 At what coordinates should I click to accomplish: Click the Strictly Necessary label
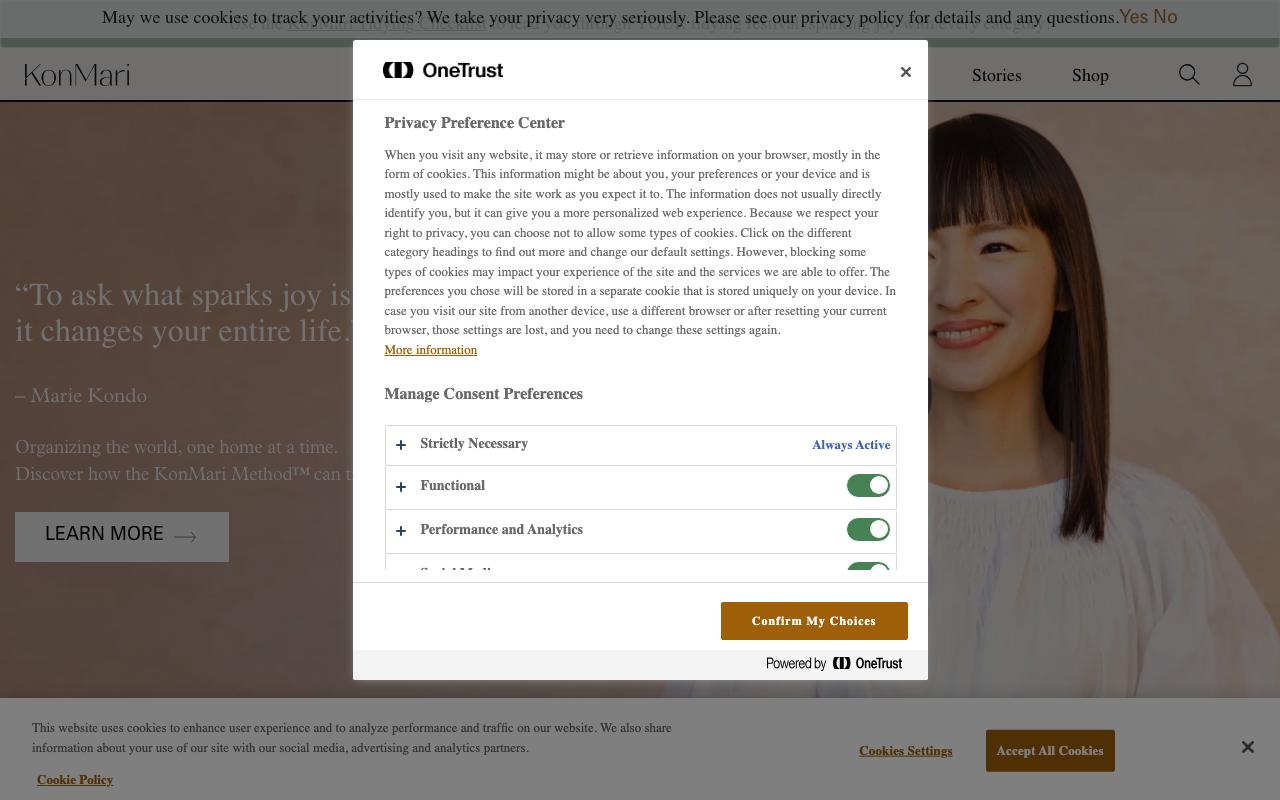pos(474,444)
